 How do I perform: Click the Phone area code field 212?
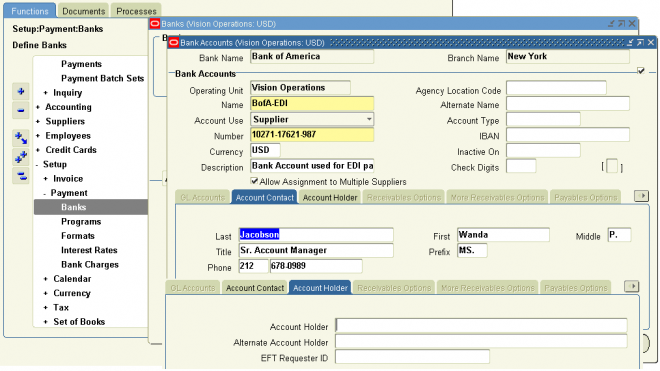point(253,266)
